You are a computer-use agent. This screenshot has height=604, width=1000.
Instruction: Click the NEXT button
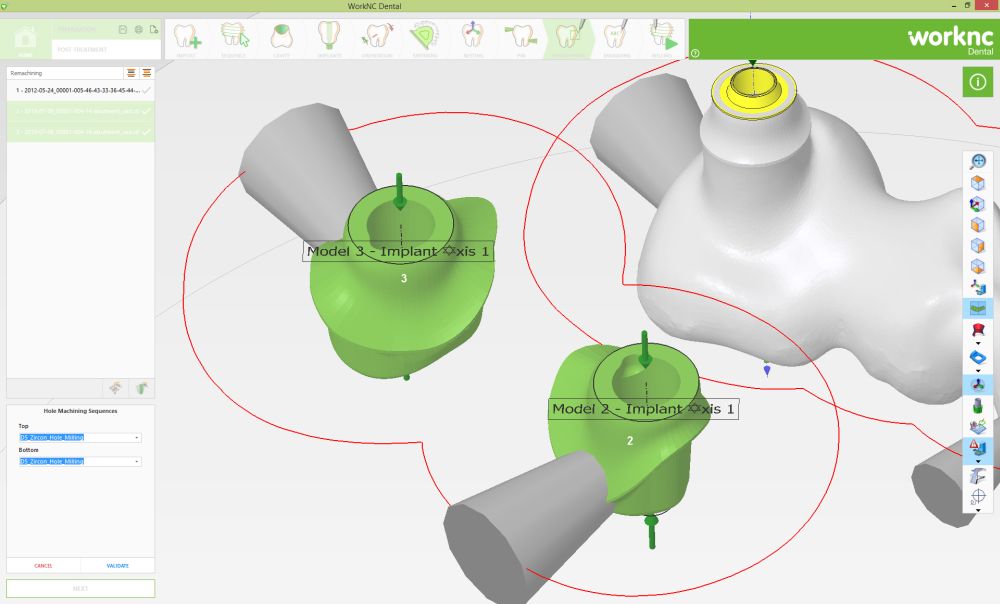click(80, 588)
